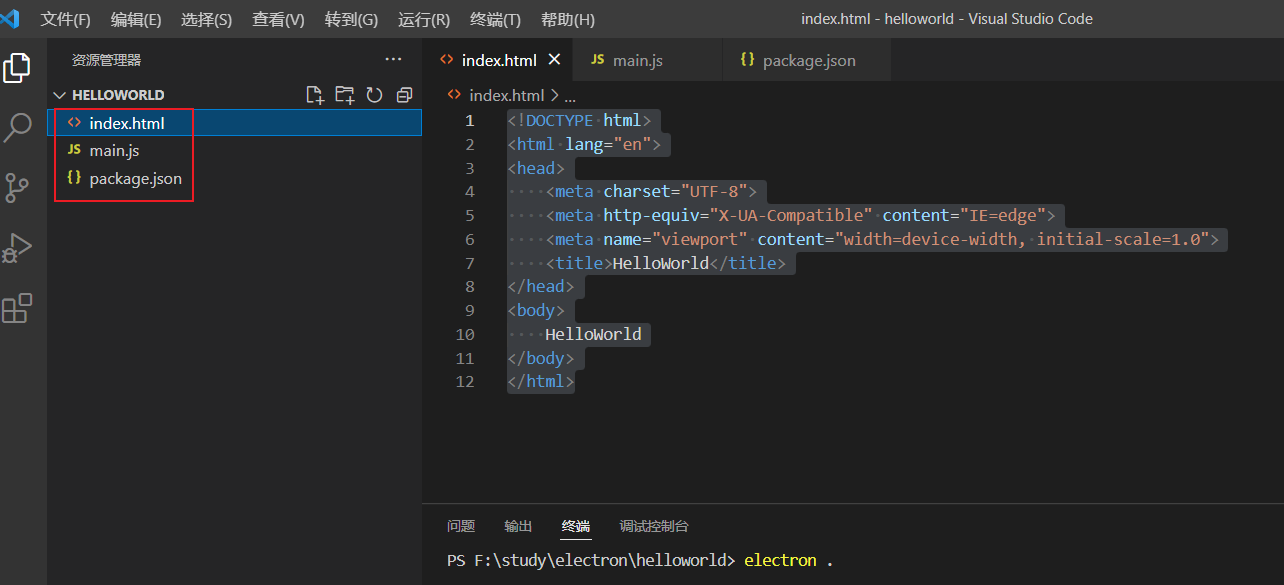The image size is (1284, 585).
Task: Open the Source Control activity icon
Action: (x=17, y=188)
